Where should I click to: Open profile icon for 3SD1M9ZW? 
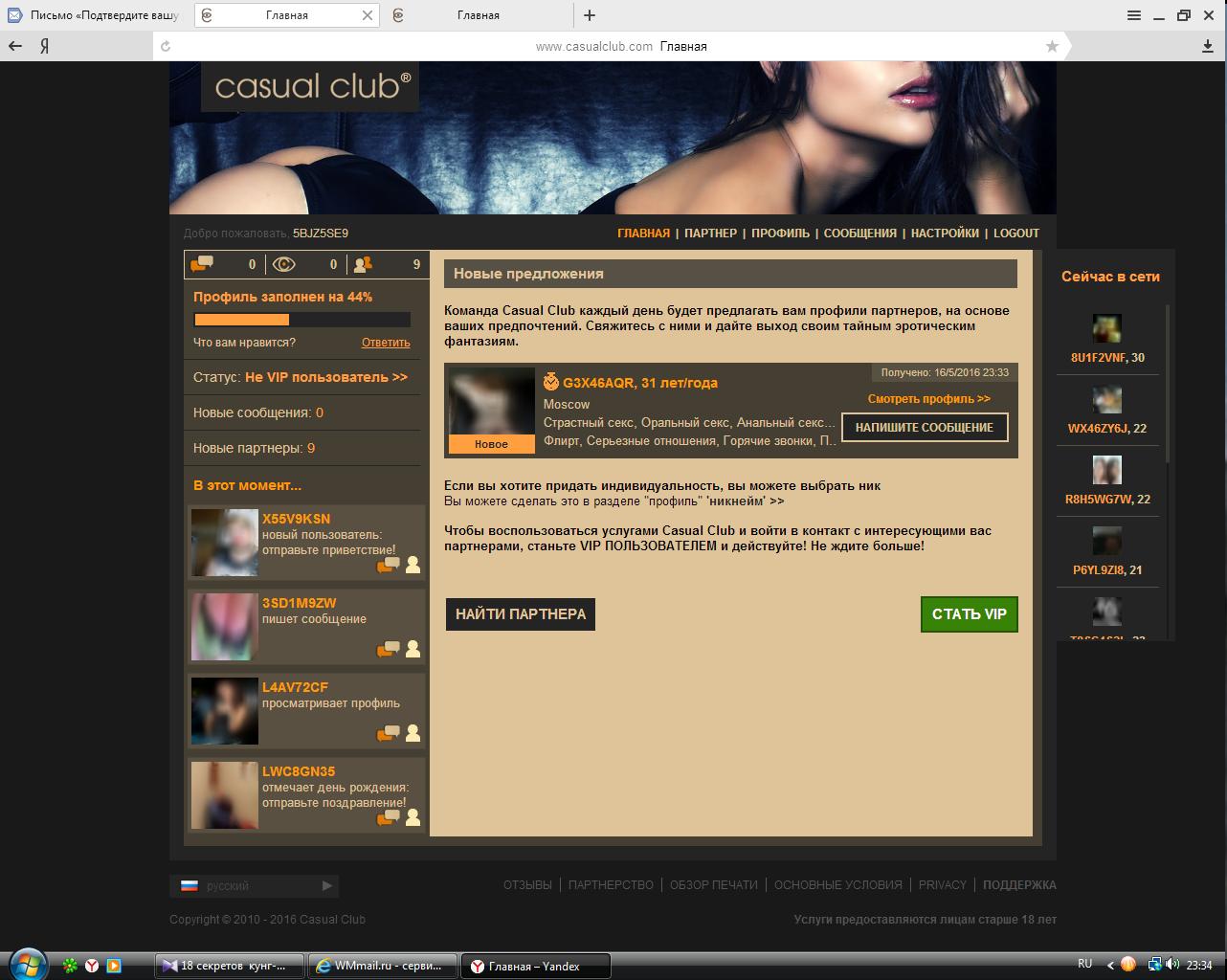[413, 649]
